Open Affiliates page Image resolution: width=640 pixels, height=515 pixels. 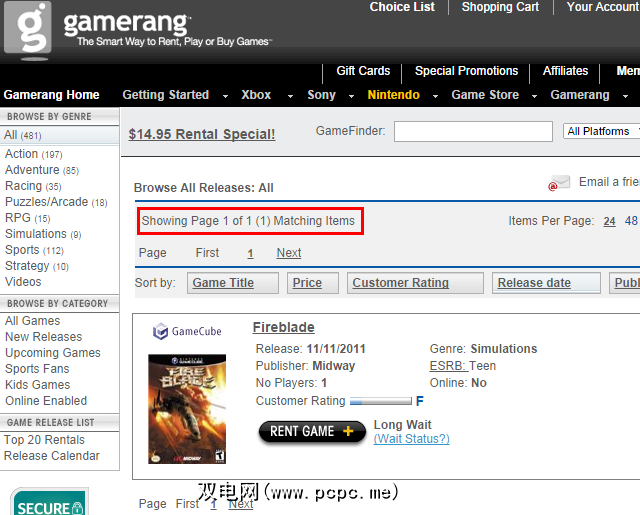[565, 71]
